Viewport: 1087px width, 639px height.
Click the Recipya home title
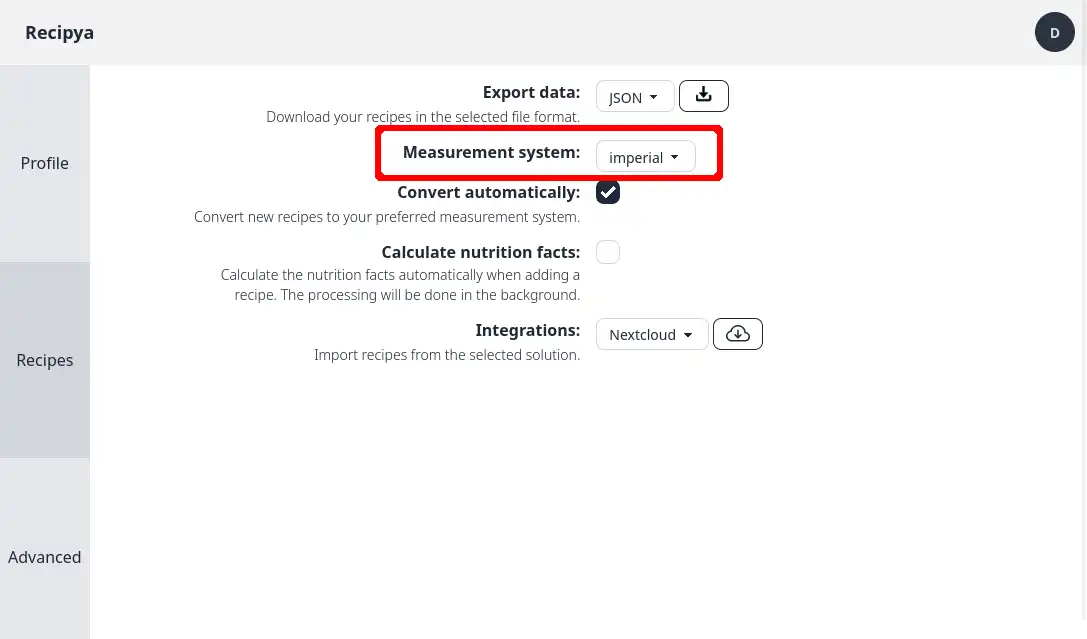coord(60,33)
